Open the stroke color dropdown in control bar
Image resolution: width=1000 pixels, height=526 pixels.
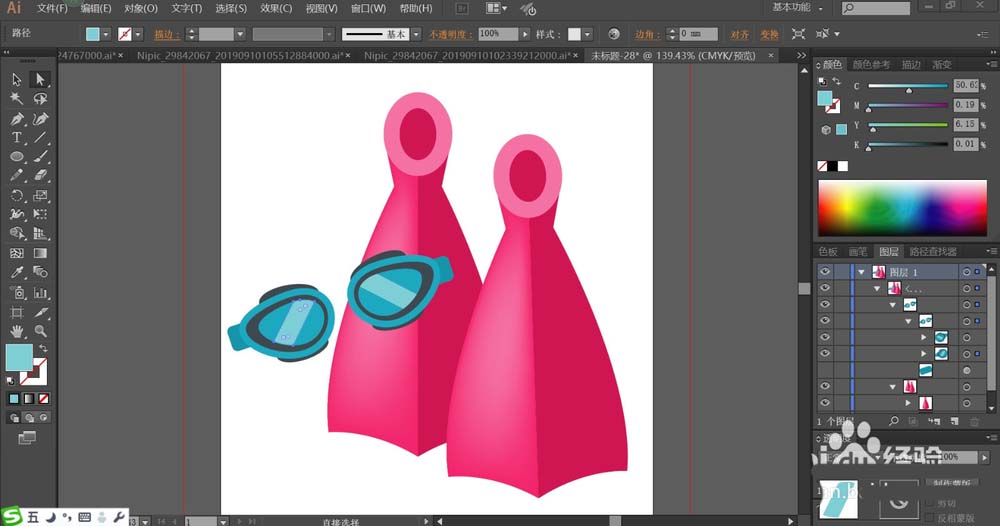click(x=138, y=34)
